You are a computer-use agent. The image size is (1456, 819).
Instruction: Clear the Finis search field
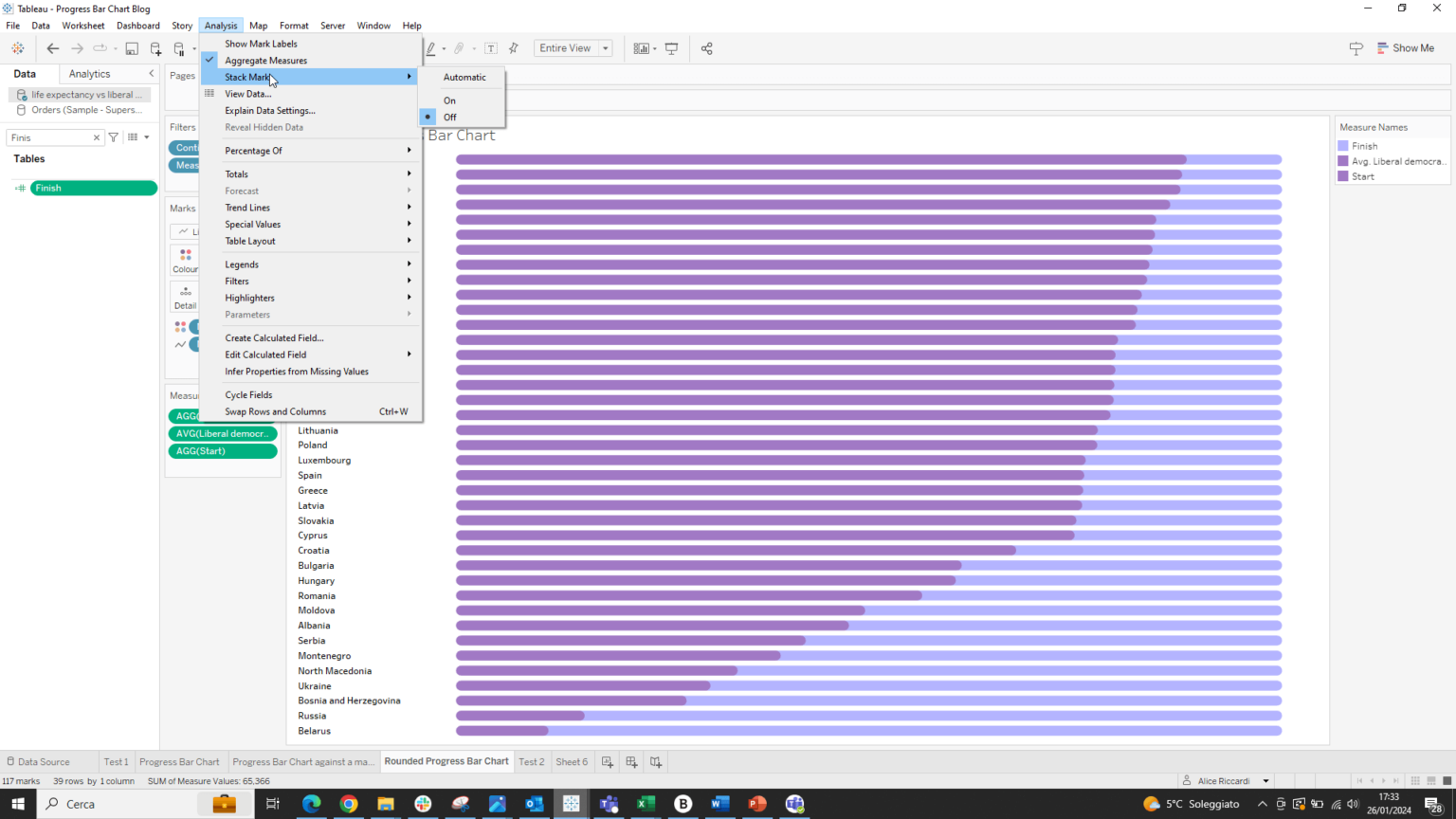[96, 136]
